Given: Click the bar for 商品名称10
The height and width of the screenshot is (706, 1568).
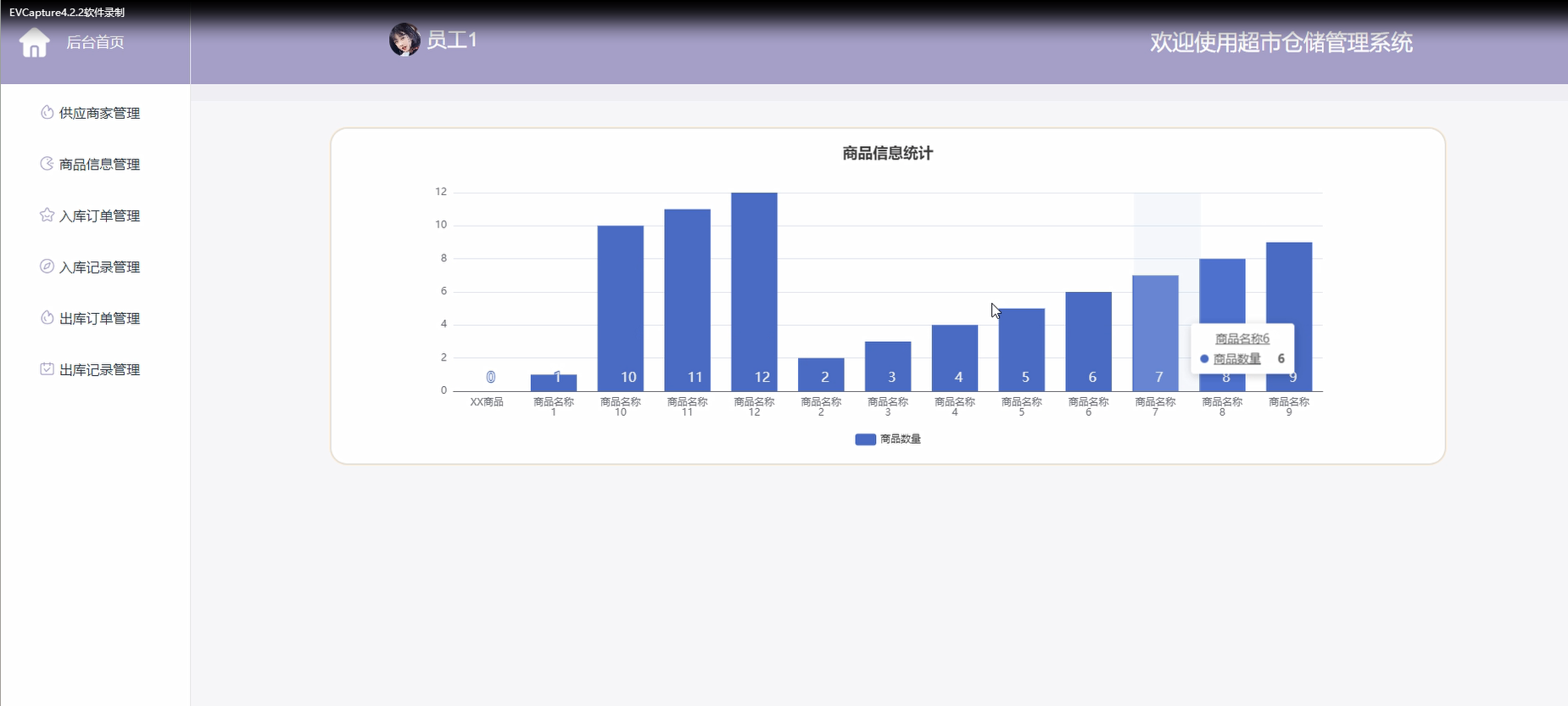Looking at the screenshot, I should point(621,308).
